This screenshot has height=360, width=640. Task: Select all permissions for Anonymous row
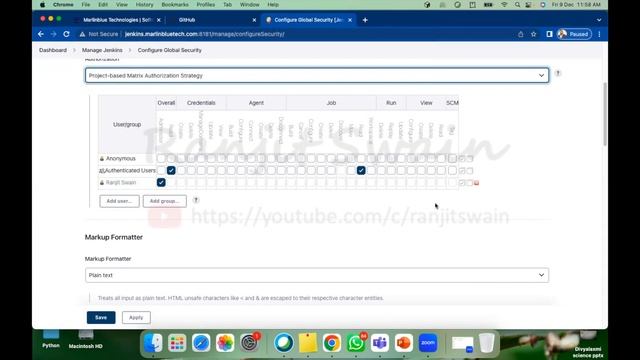[x=462, y=158]
